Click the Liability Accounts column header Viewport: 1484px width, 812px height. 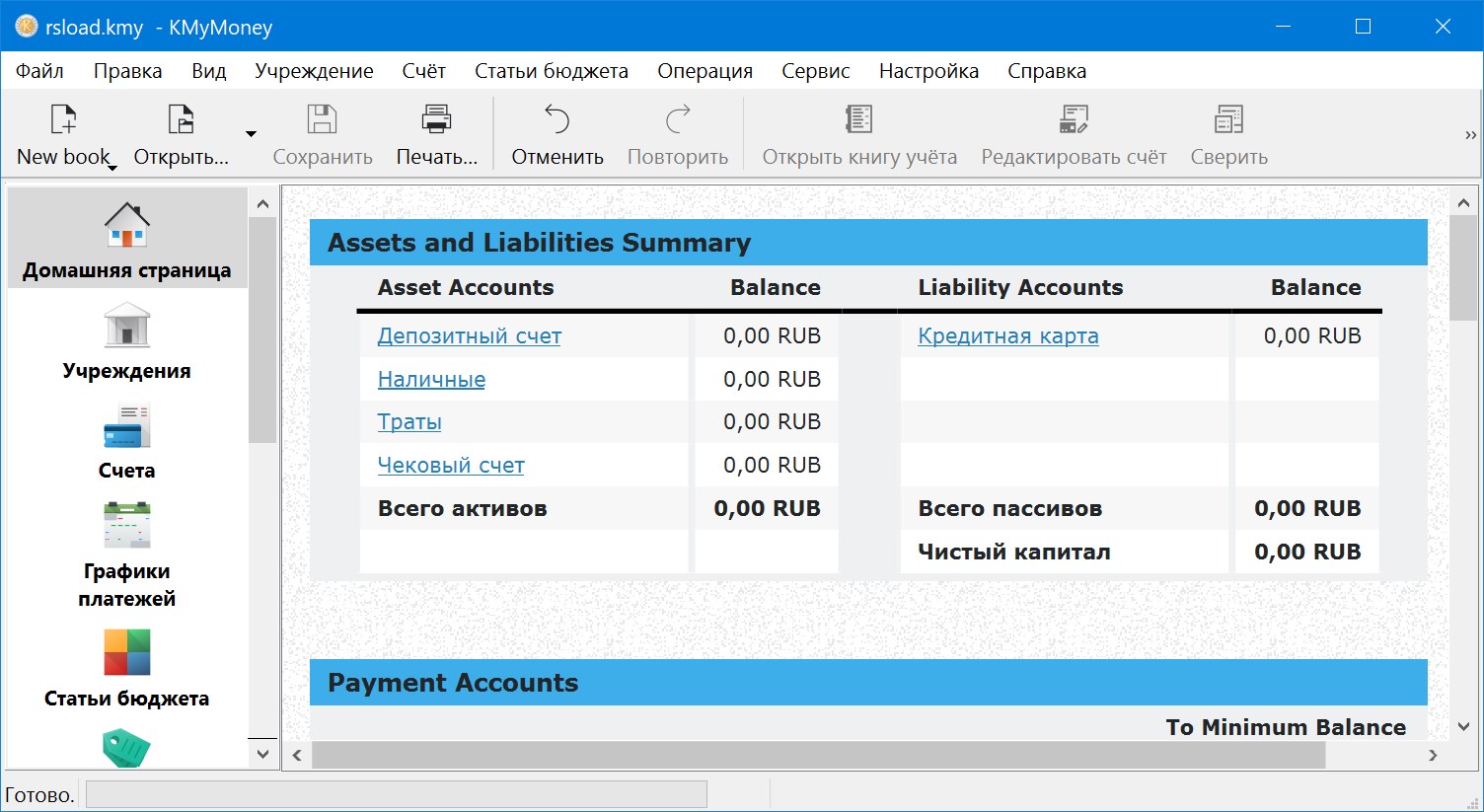1020,288
